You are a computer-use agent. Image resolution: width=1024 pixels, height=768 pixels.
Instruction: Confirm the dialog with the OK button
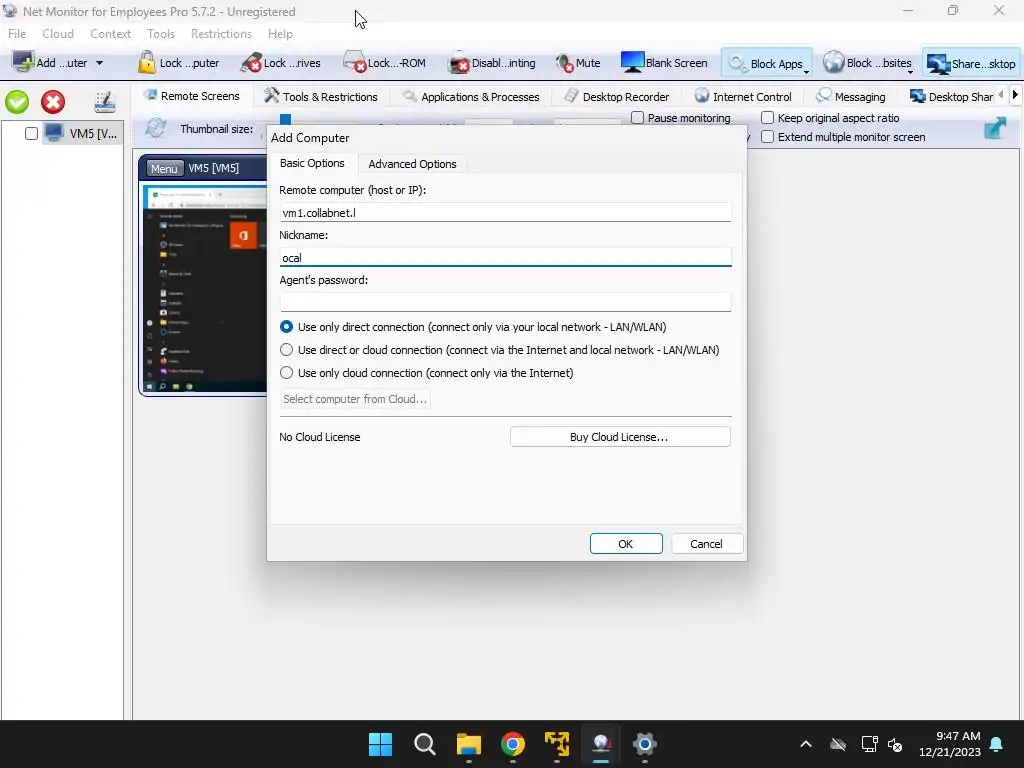(626, 543)
